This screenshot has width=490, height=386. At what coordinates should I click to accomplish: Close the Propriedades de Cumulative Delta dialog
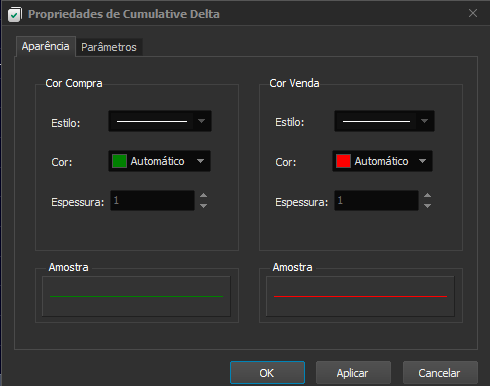(473, 13)
